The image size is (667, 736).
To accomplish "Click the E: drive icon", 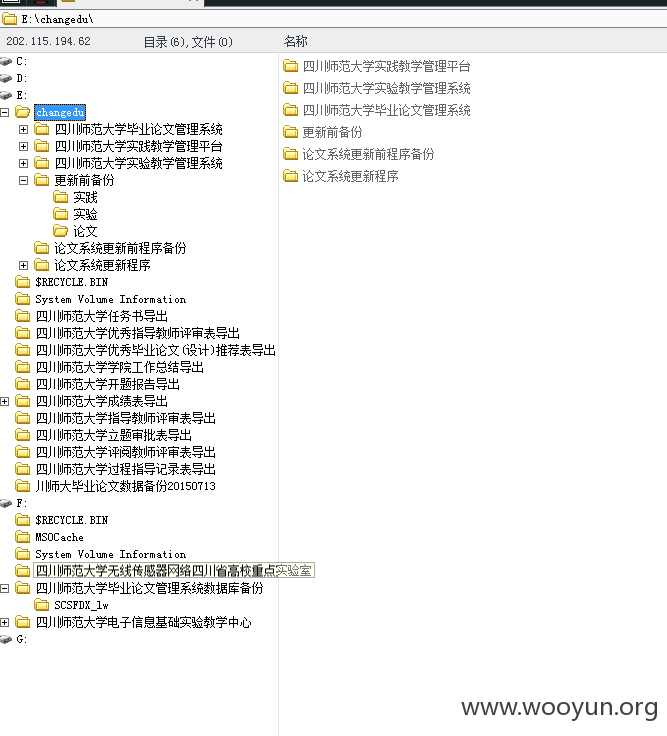I will click(6, 95).
